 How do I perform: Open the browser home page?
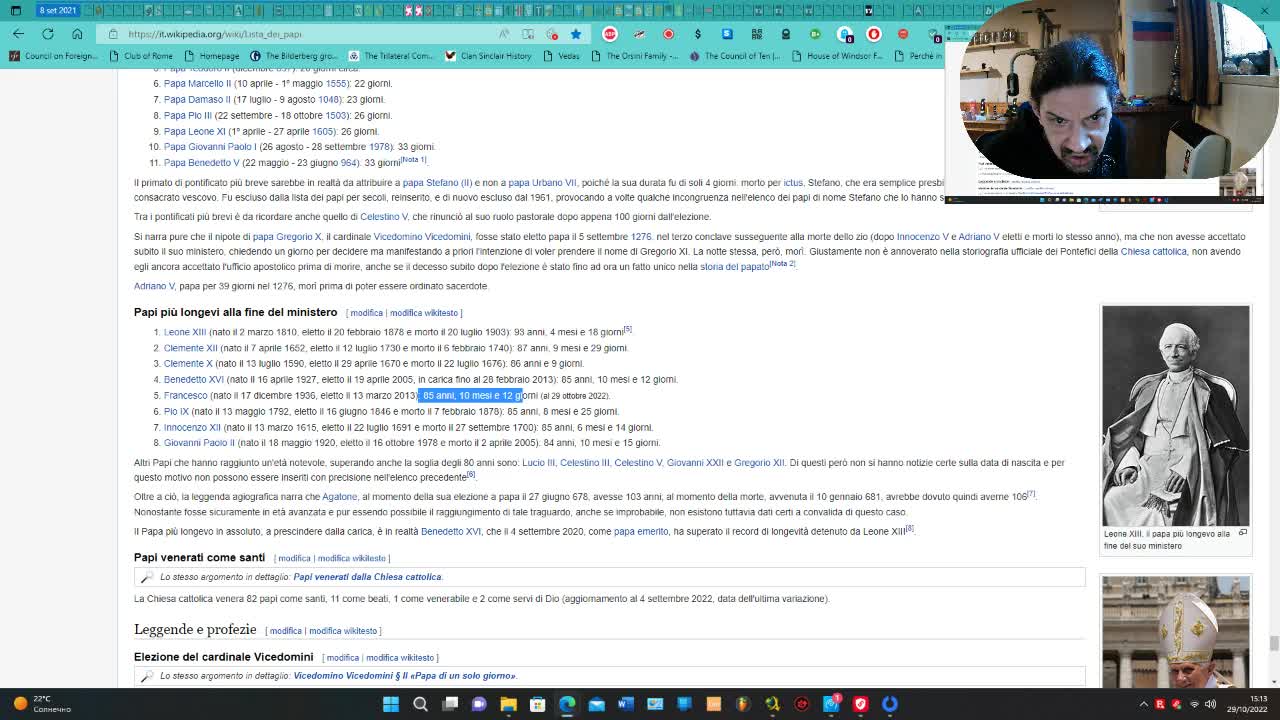coord(77,33)
